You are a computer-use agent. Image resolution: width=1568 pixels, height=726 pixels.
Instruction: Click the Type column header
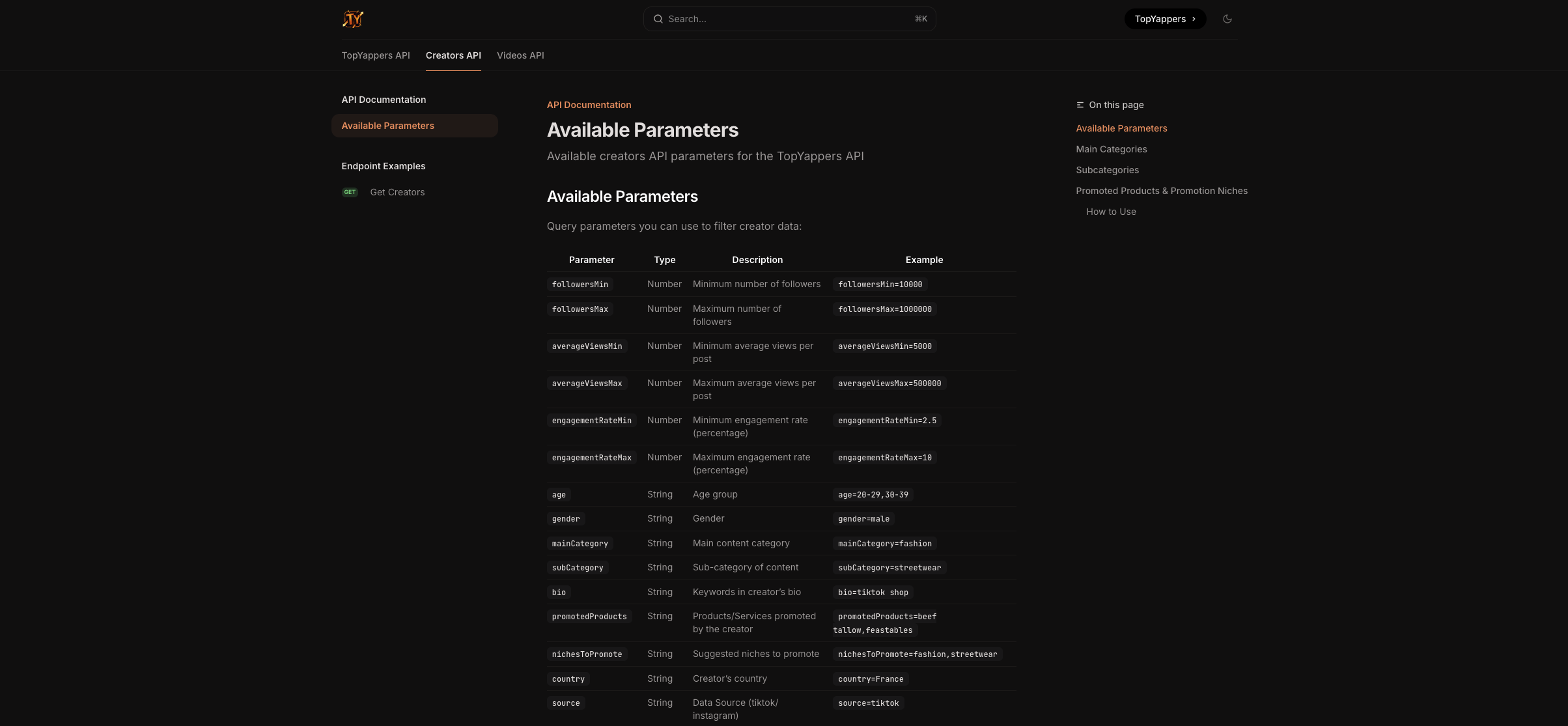click(x=665, y=260)
